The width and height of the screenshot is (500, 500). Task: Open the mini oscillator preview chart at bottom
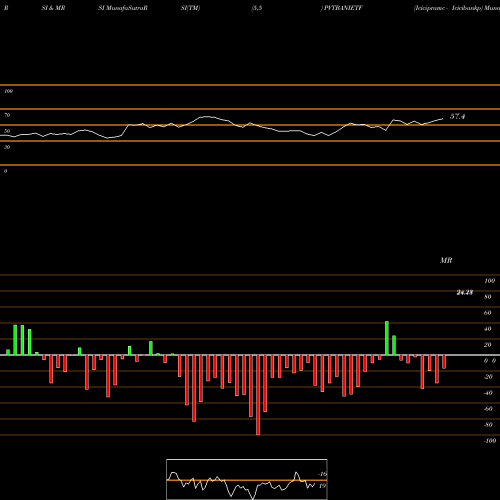coord(247,479)
